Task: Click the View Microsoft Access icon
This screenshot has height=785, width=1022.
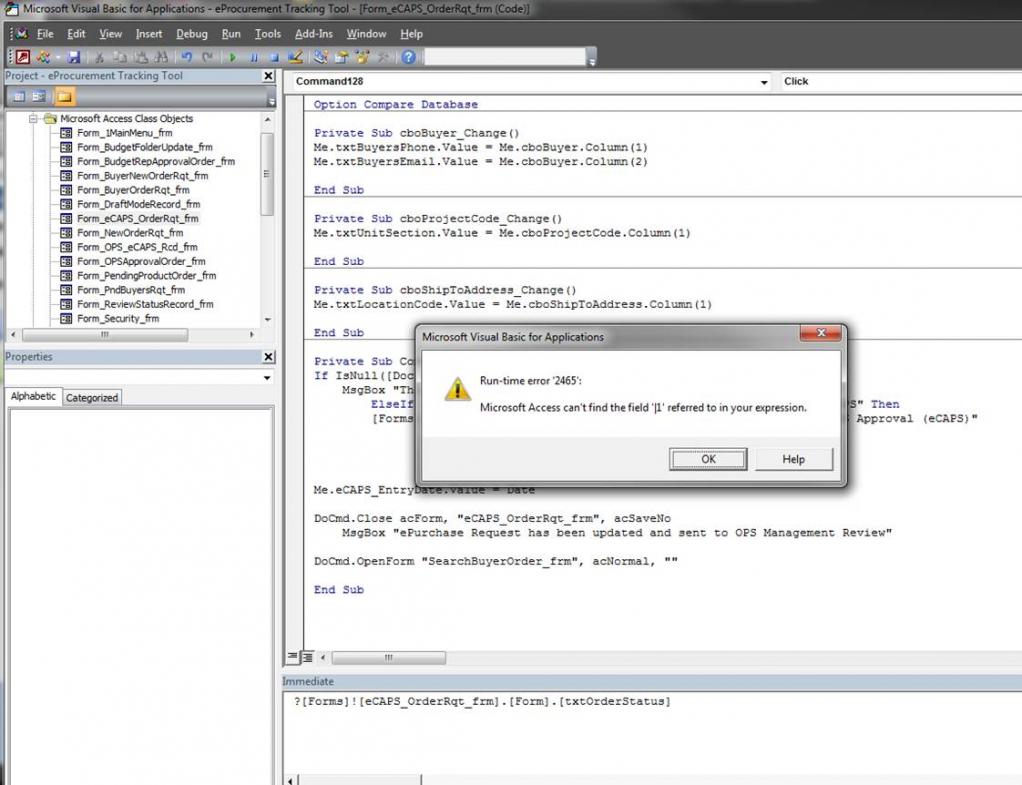Action: pos(22,58)
